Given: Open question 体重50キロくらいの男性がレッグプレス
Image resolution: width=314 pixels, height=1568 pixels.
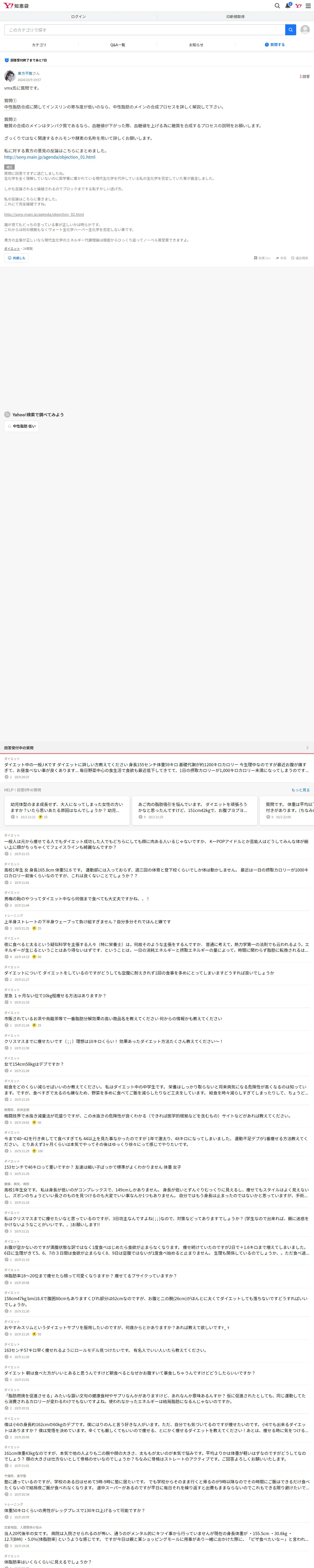Looking at the screenshot, I should (x=75, y=1510).
